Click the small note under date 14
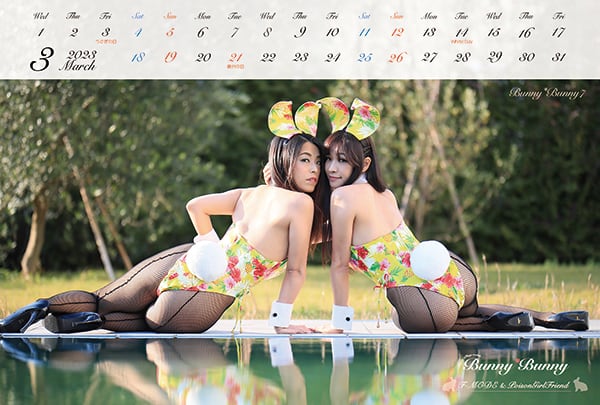600x405 pixels. click(x=461, y=41)
